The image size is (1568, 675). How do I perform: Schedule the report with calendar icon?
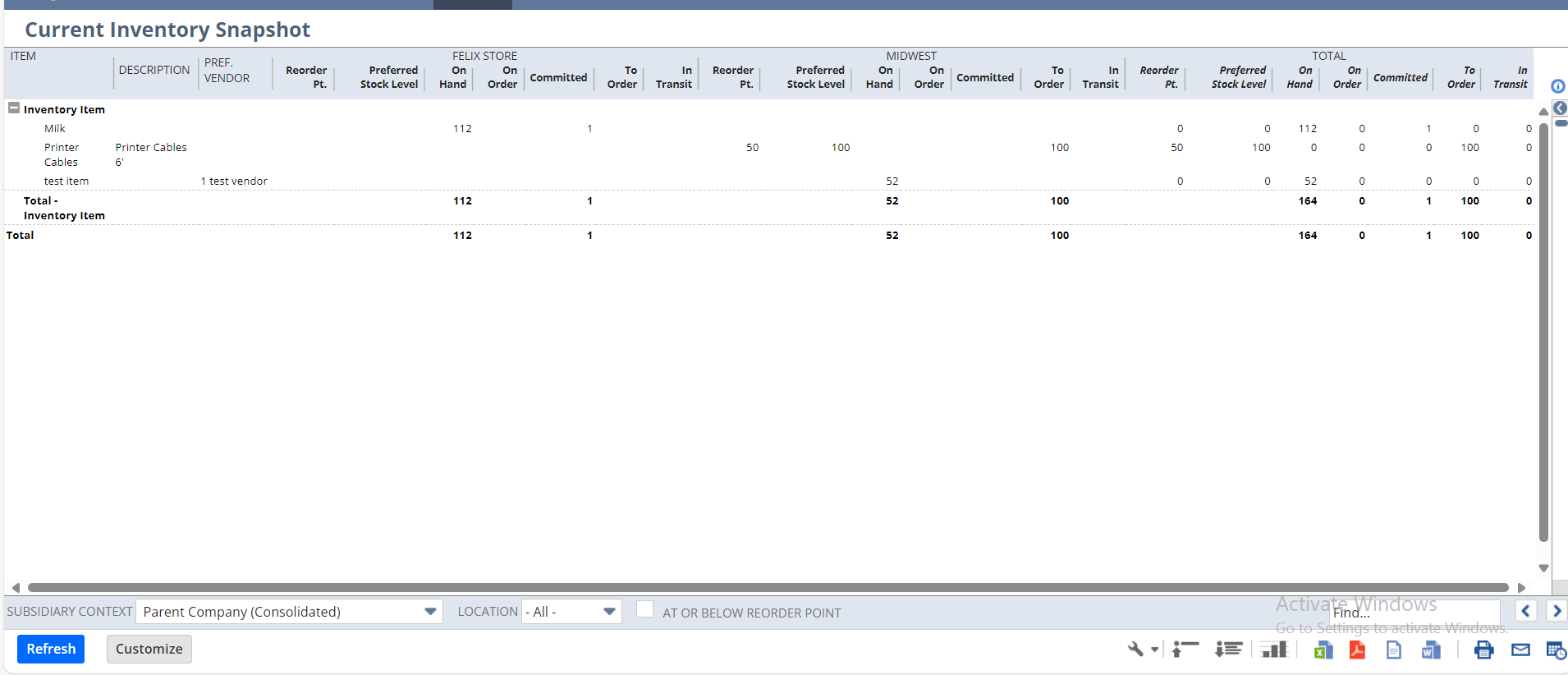1556,650
